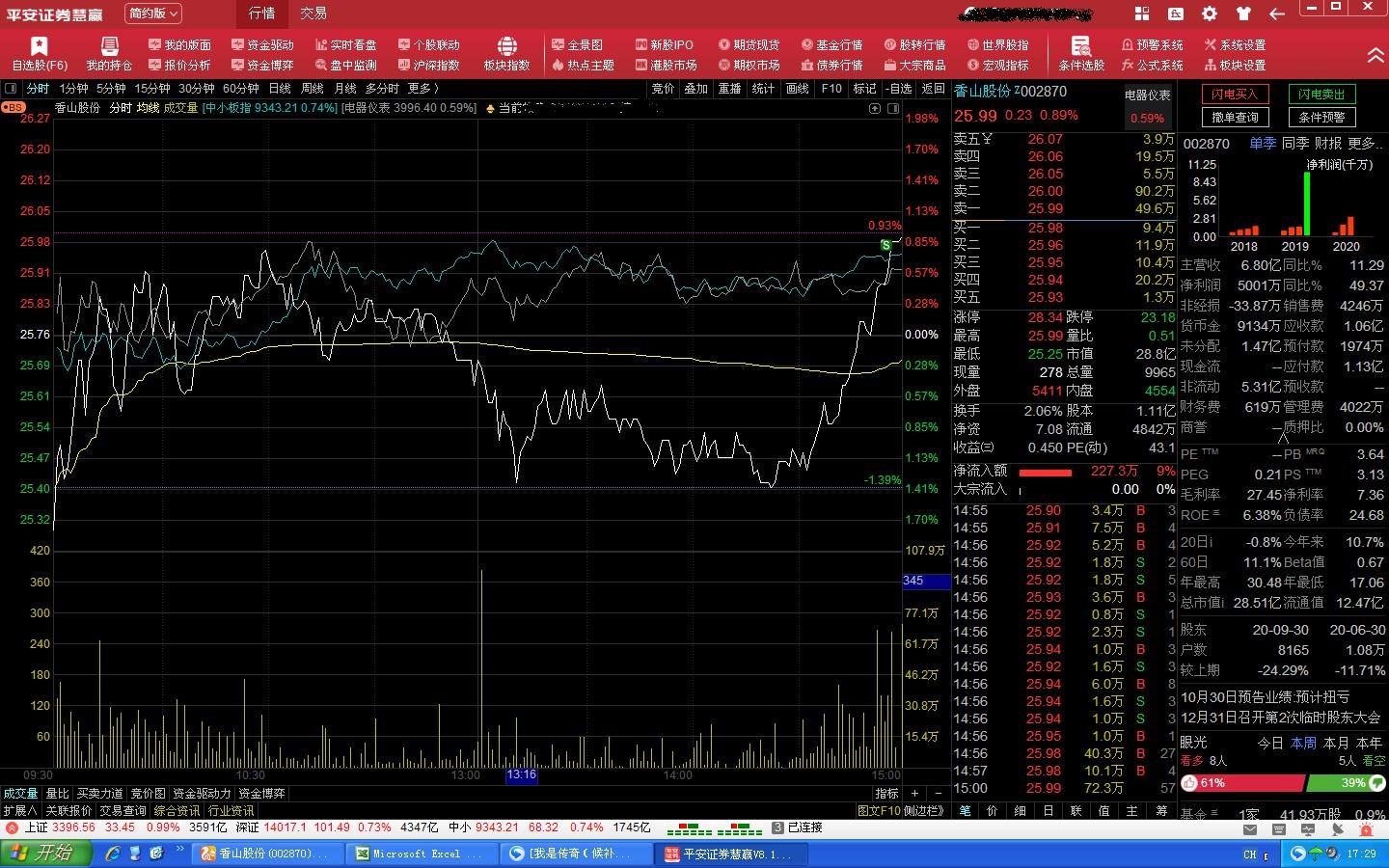
Task: Toggle the BS markers badge
Action: pos(14,107)
